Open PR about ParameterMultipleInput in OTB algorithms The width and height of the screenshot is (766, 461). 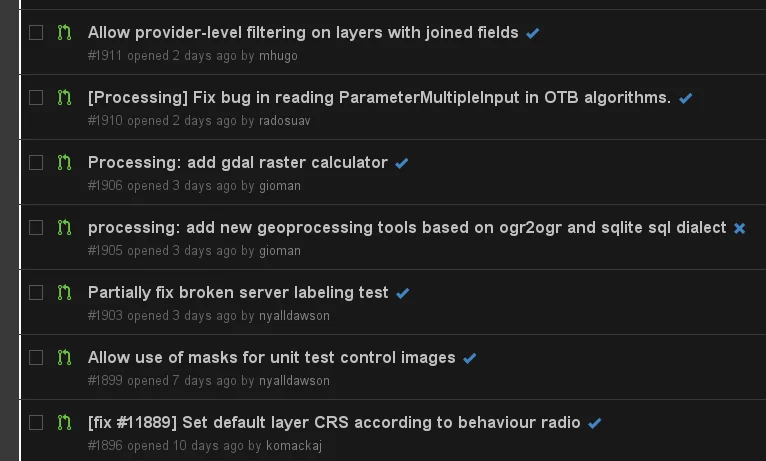pos(379,97)
